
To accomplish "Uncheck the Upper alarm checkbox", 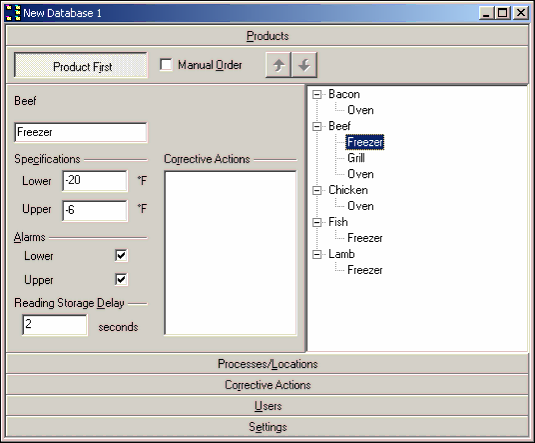I will [121, 280].
